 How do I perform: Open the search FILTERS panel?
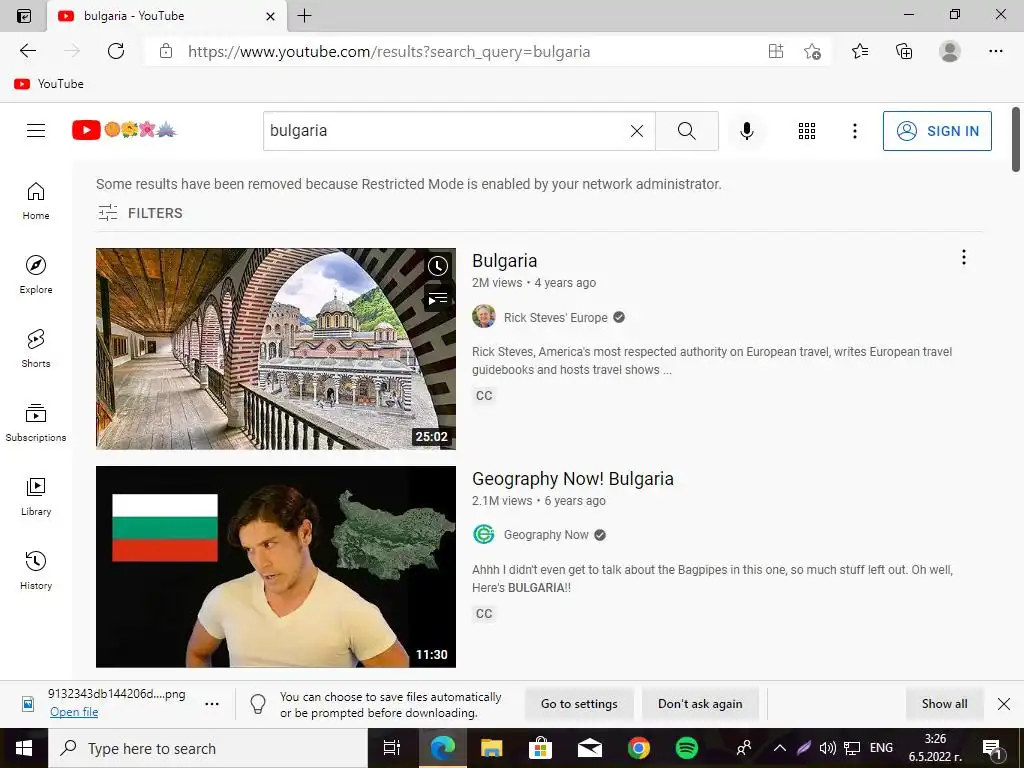click(x=140, y=213)
